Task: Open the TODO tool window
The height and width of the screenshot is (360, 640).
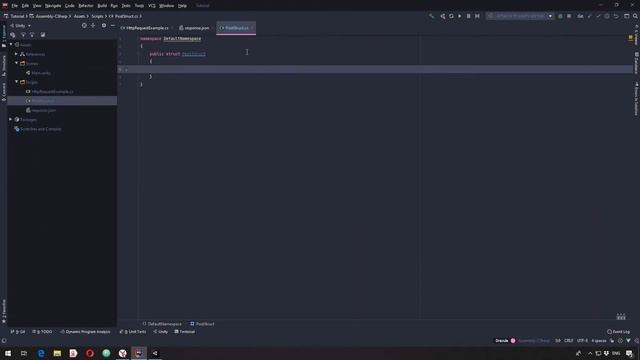Action: pyautogui.click(x=42, y=332)
